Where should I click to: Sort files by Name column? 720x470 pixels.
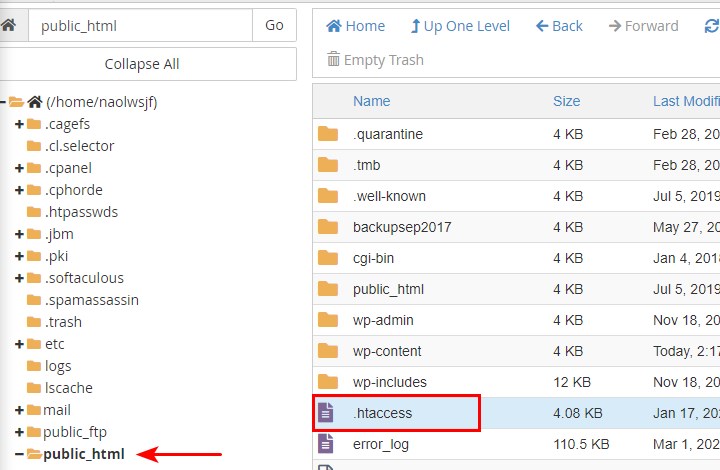[371, 101]
